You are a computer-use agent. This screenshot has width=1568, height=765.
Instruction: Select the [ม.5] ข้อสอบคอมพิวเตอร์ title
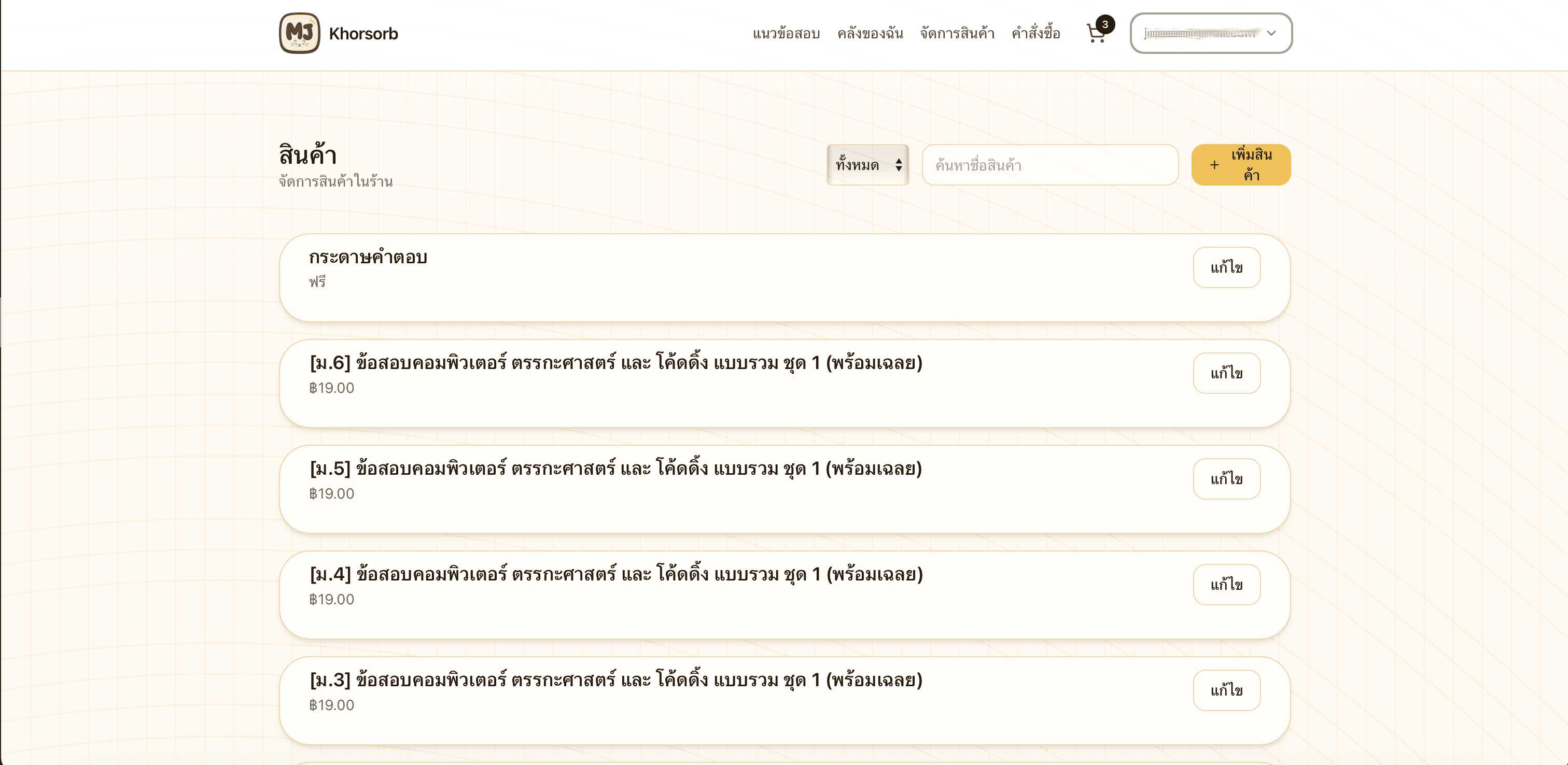click(615, 469)
